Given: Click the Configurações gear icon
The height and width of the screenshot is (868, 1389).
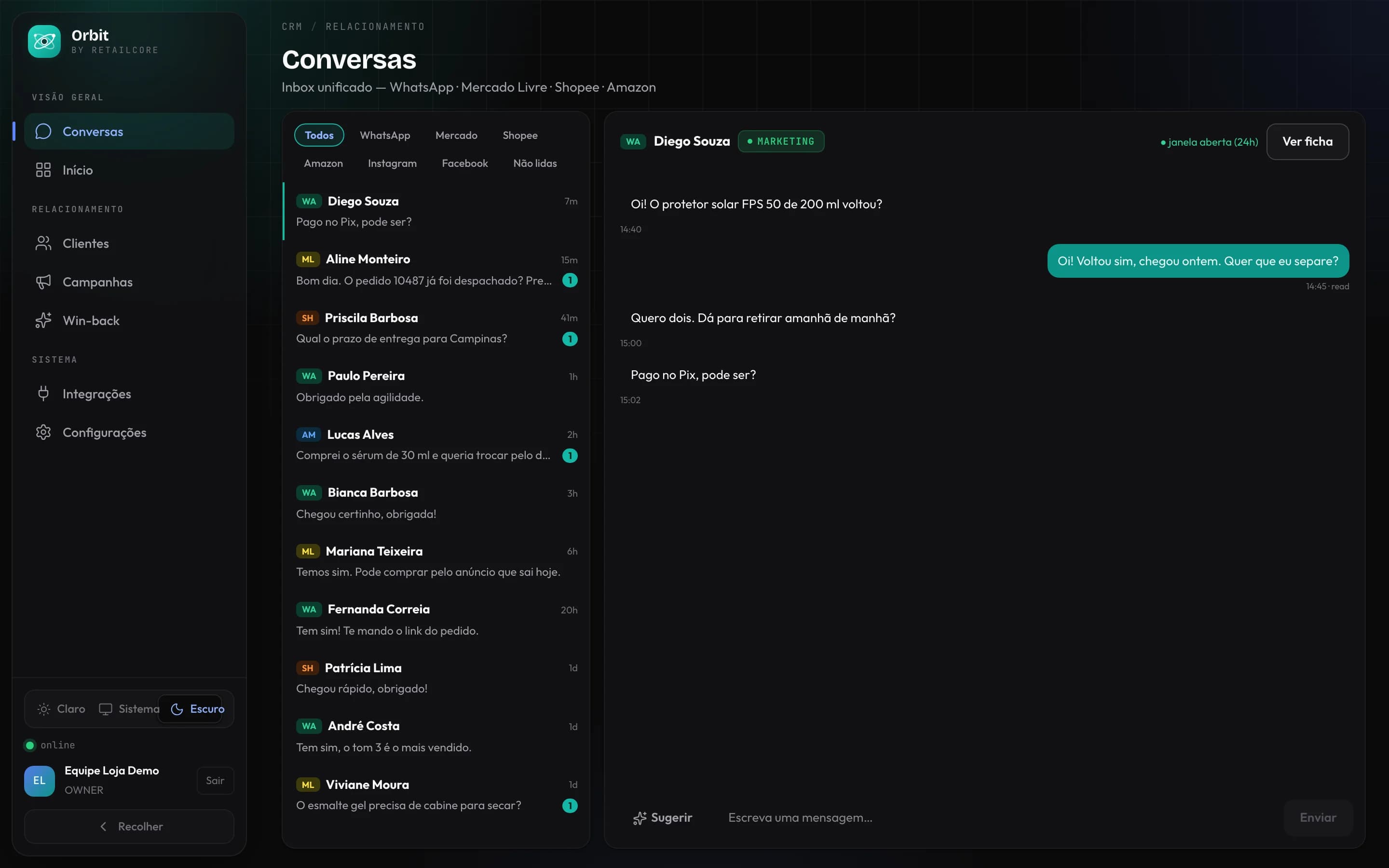Looking at the screenshot, I should 43,432.
